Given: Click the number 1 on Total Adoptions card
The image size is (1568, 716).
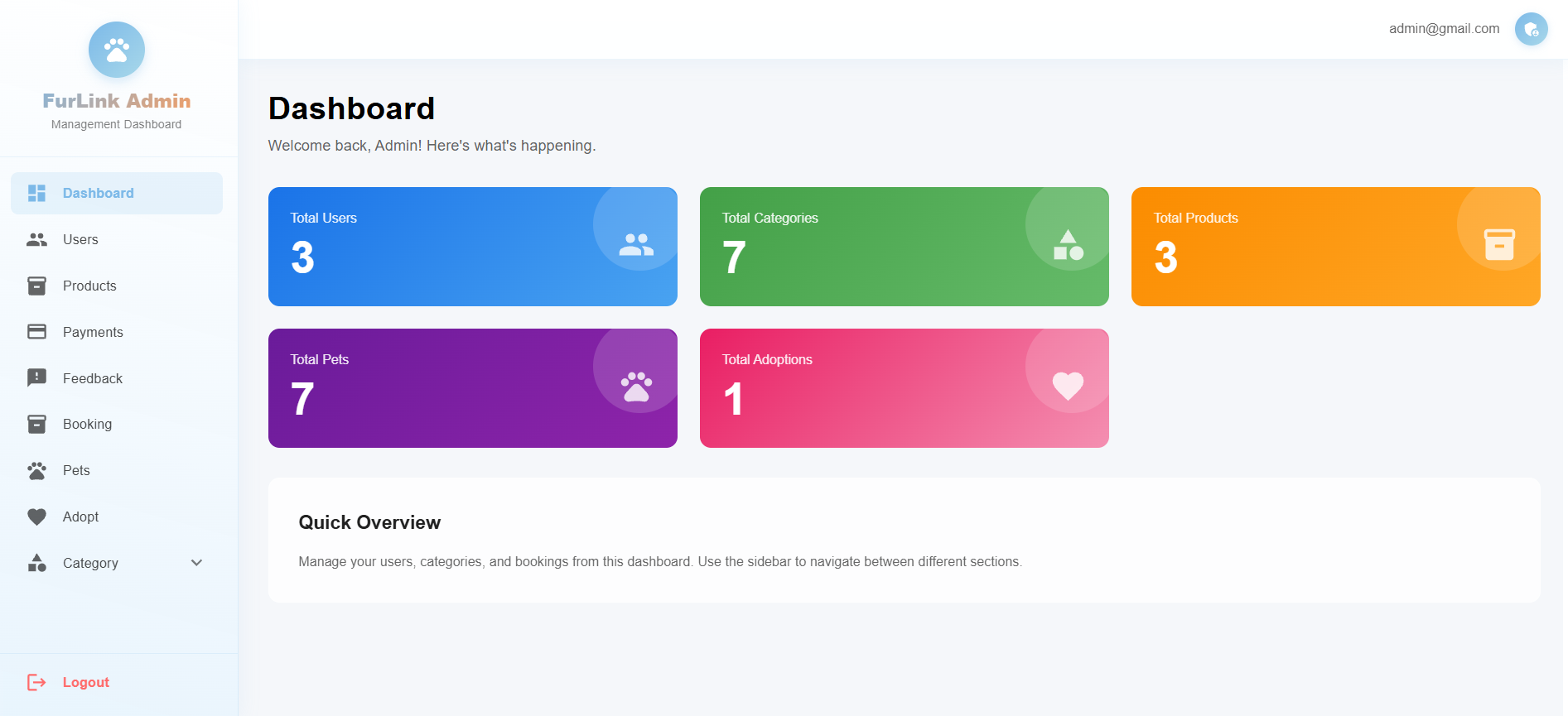Looking at the screenshot, I should tap(733, 399).
